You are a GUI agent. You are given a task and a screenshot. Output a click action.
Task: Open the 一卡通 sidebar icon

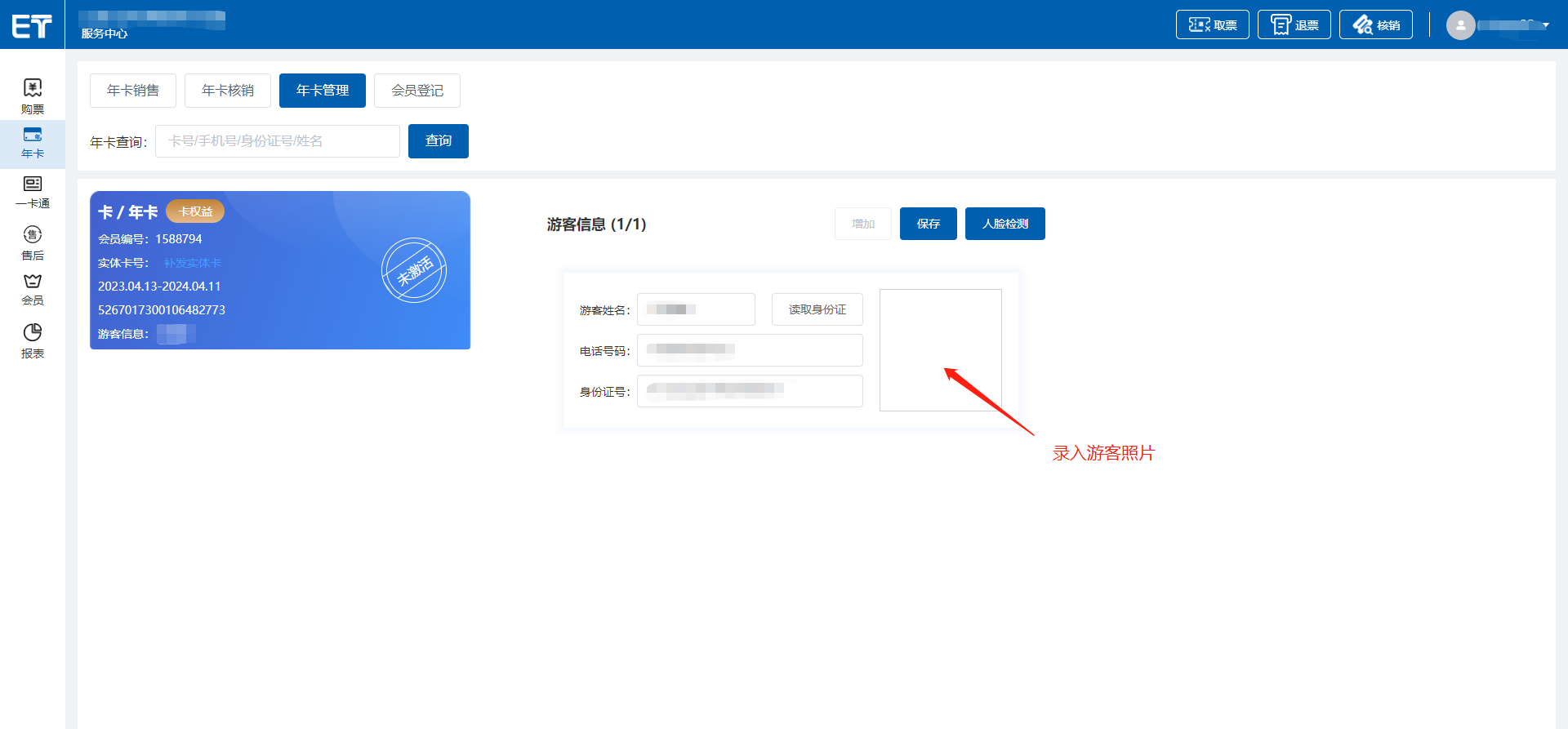tap(33, 192)
